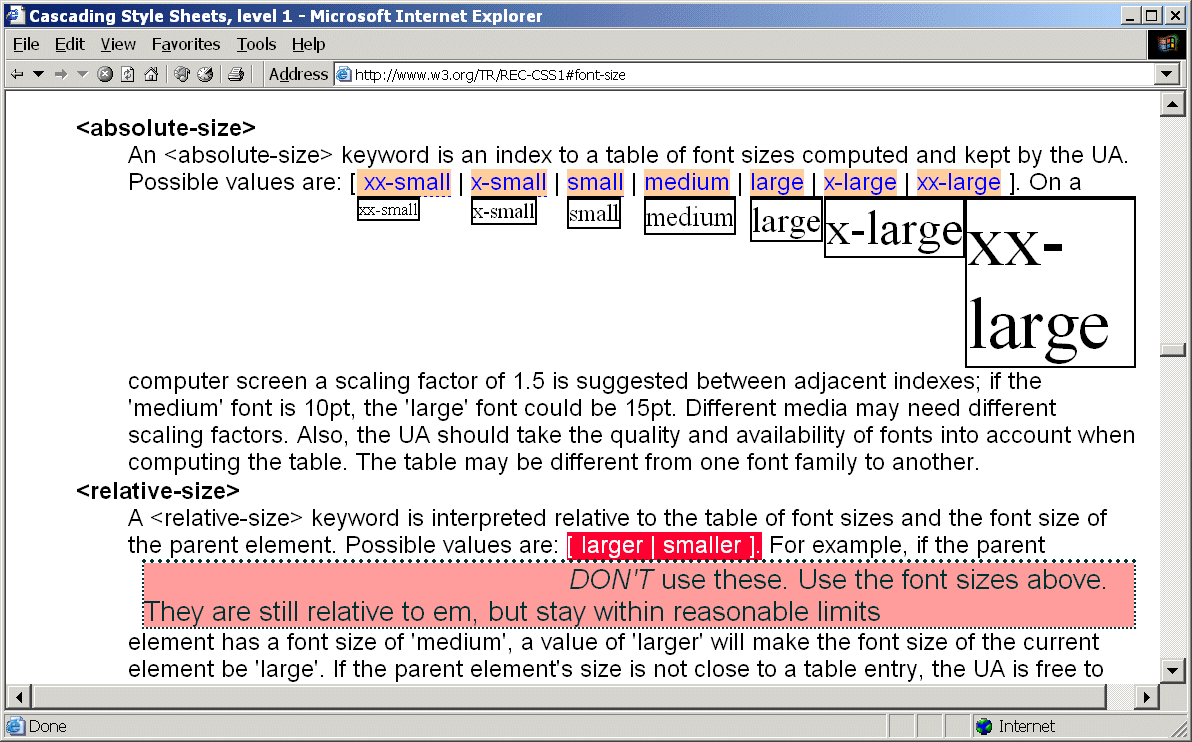Click the Back arrow button
The width and height of the screenshot is (1192, 742).
(x=17, y=74)
